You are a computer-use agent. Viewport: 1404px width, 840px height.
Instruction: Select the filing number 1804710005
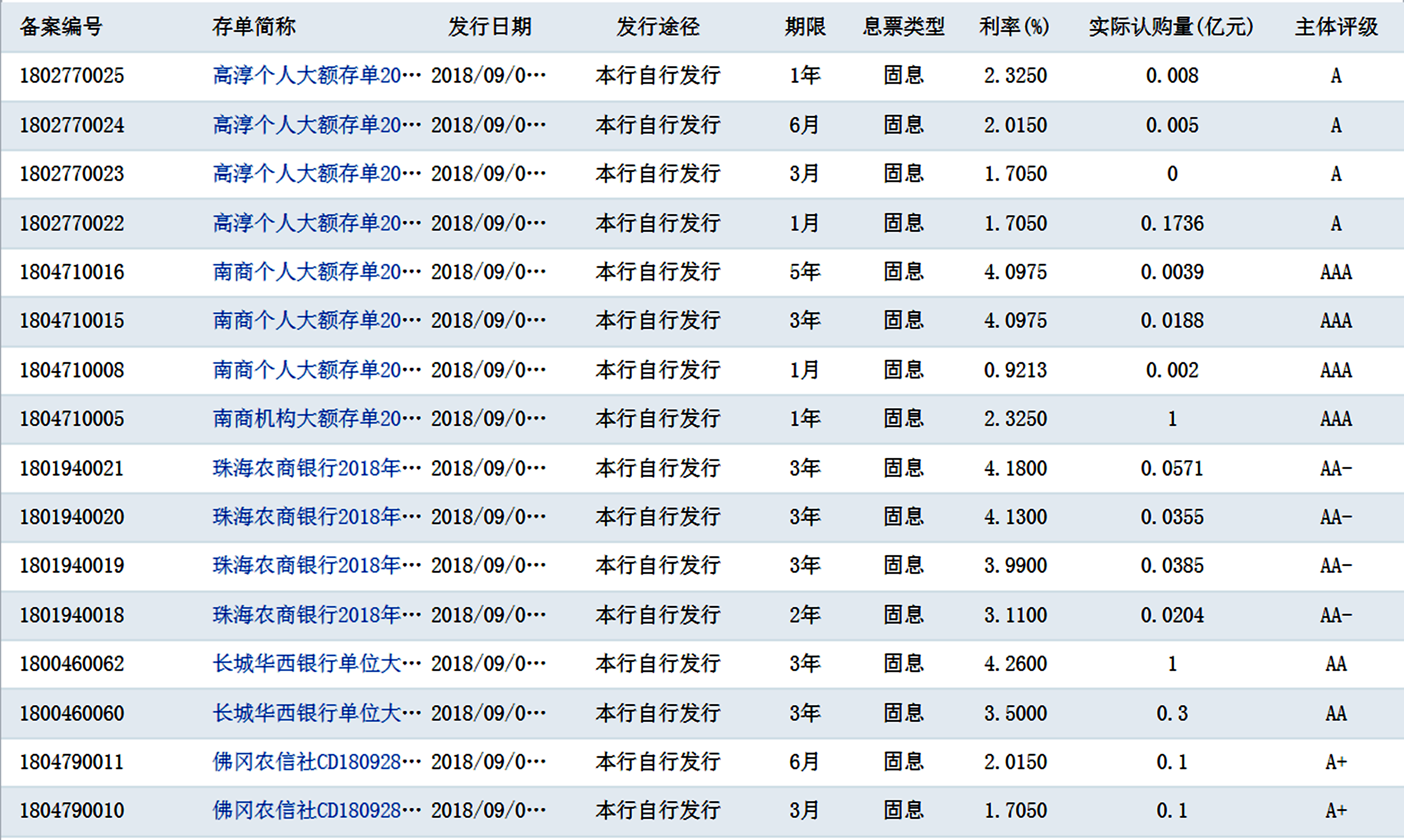coord(72,418)
